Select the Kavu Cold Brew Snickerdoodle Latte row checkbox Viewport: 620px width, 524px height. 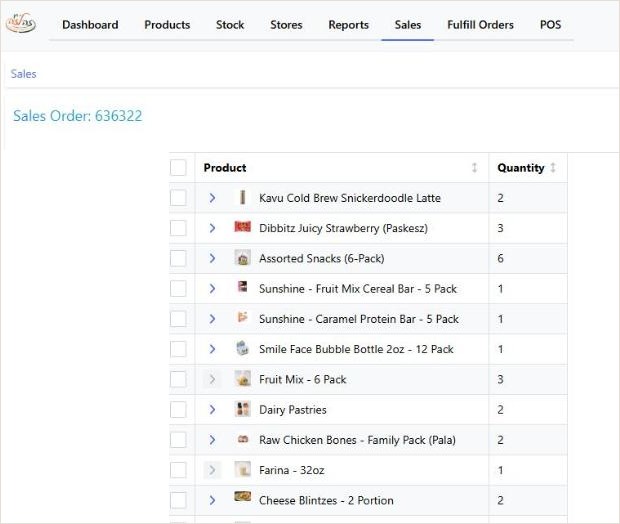click(178, 198)
